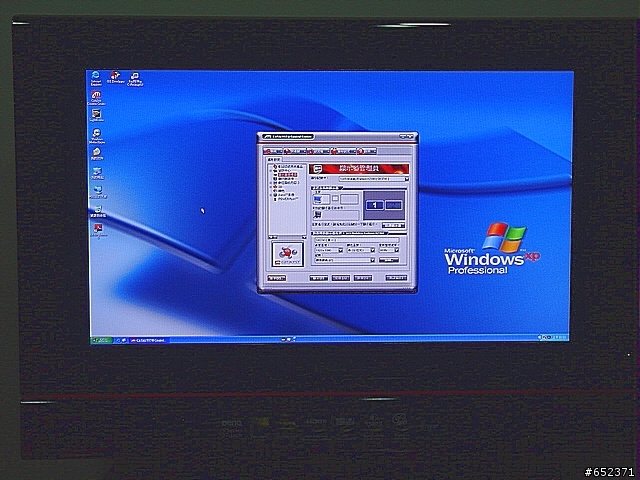Click the Catalyst Profiles toolbar button
This screenshot has height=480, width=640.
(x=318, y=151)
